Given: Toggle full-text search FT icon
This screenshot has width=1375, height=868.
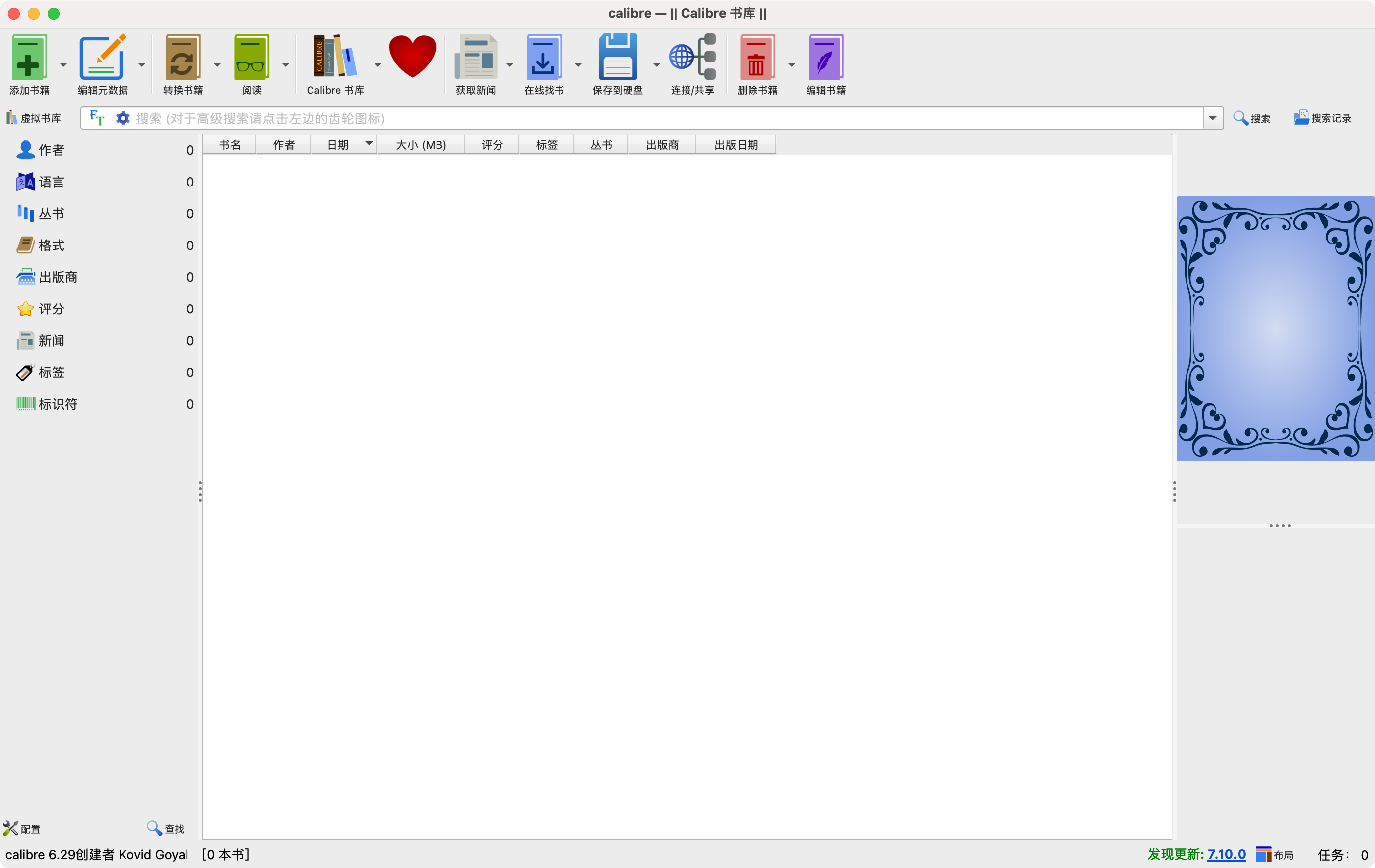Looking at the screenshot, I should click(97, 118).
